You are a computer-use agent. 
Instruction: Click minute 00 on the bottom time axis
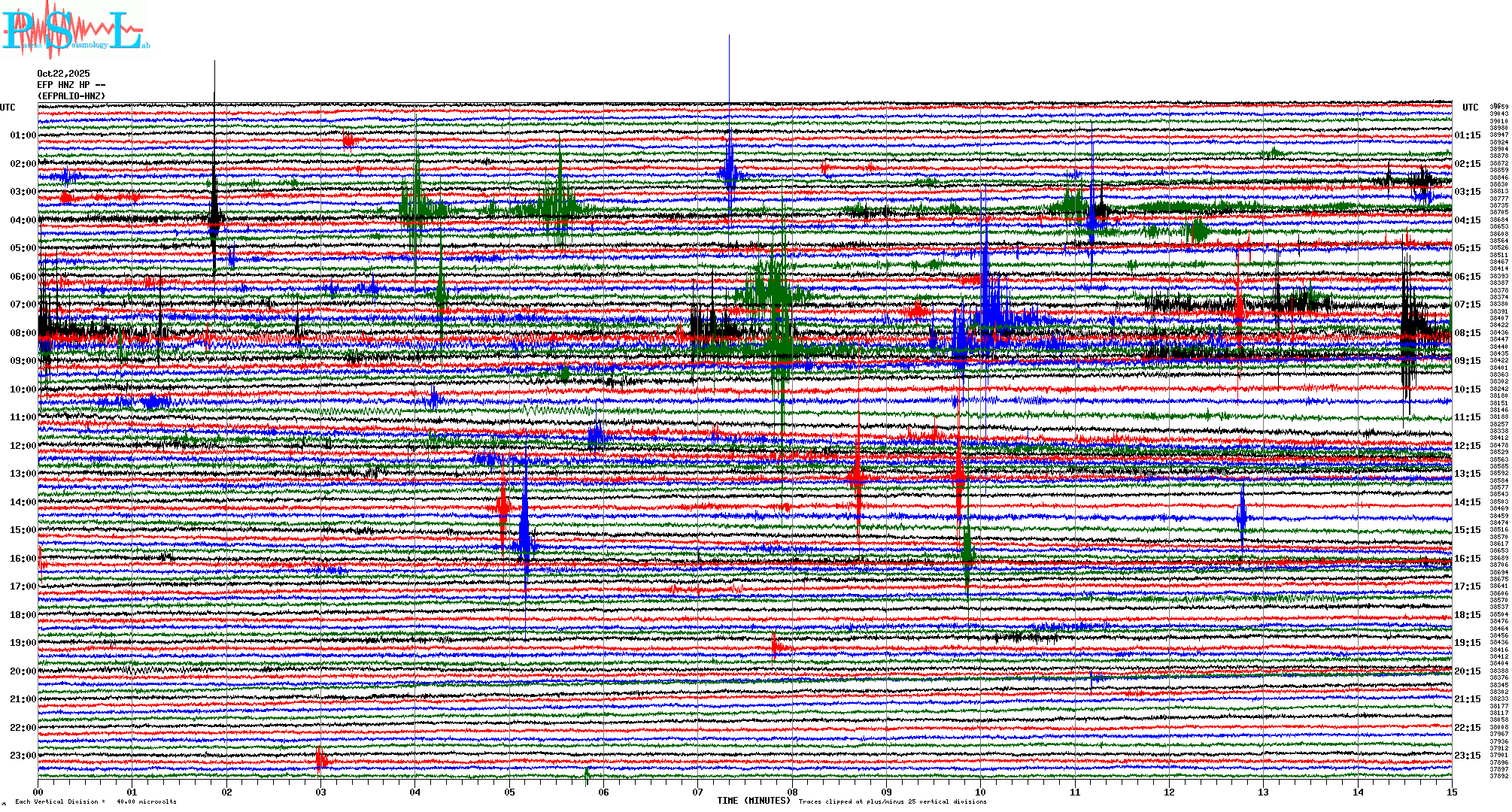pyautogui.click(x=38, y=792)
